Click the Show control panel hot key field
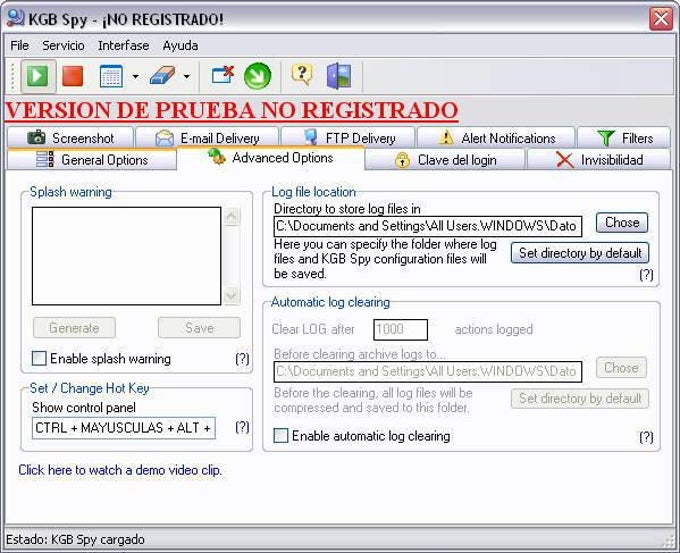680x553 pixels. (x=124, y=428)
